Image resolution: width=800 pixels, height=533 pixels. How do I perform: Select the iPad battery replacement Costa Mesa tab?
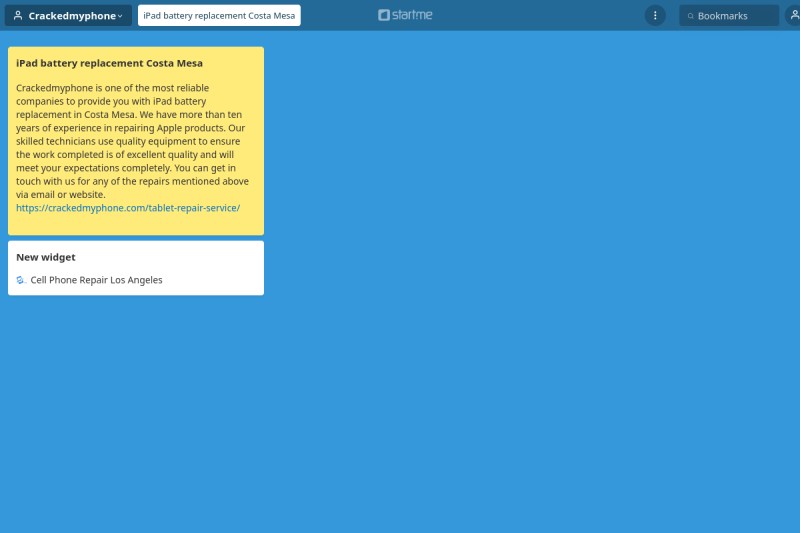tap(219, 16)
